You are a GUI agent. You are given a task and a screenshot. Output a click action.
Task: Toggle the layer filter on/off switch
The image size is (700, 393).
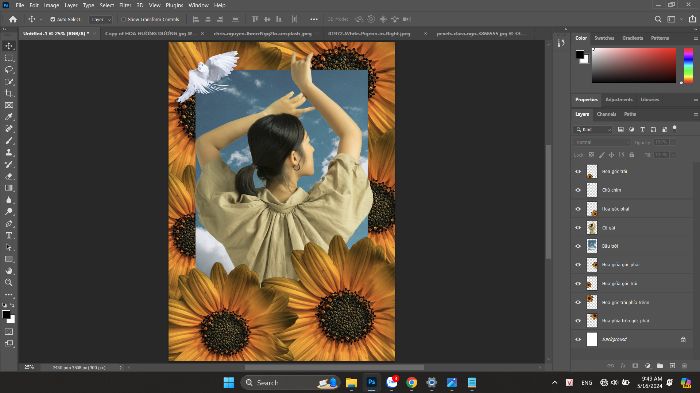(x=675, y=129)
